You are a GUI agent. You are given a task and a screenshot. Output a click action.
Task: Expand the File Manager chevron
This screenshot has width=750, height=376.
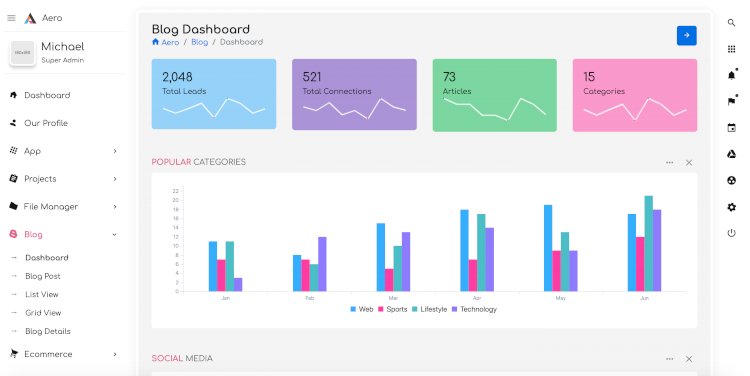115,207
